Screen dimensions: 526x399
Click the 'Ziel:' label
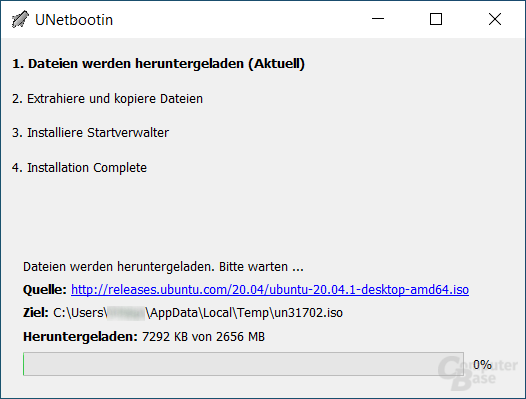pos(36,313)
